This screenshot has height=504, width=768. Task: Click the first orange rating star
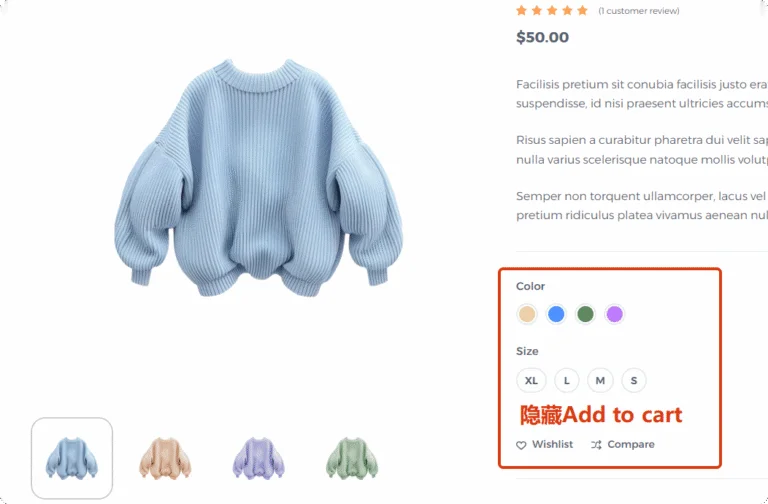pos(521,10)
